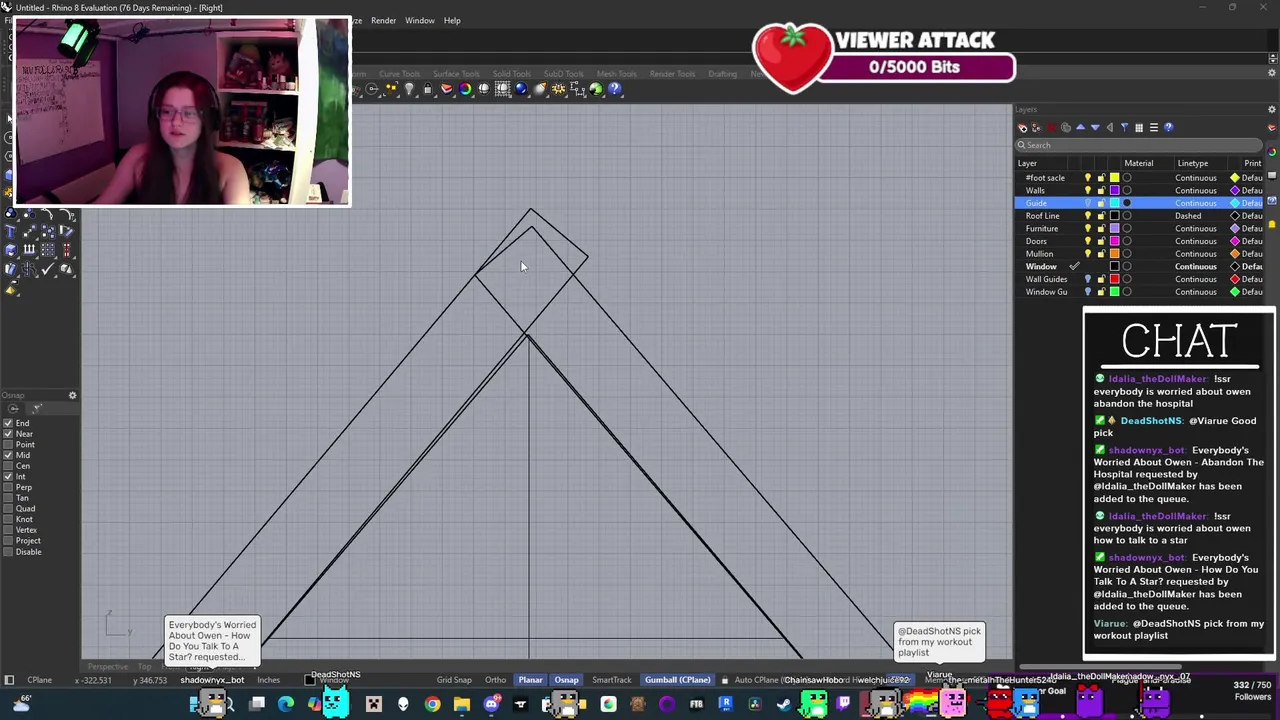Check the Disable osnap checkbox
1280x720 pixels.
8,551
